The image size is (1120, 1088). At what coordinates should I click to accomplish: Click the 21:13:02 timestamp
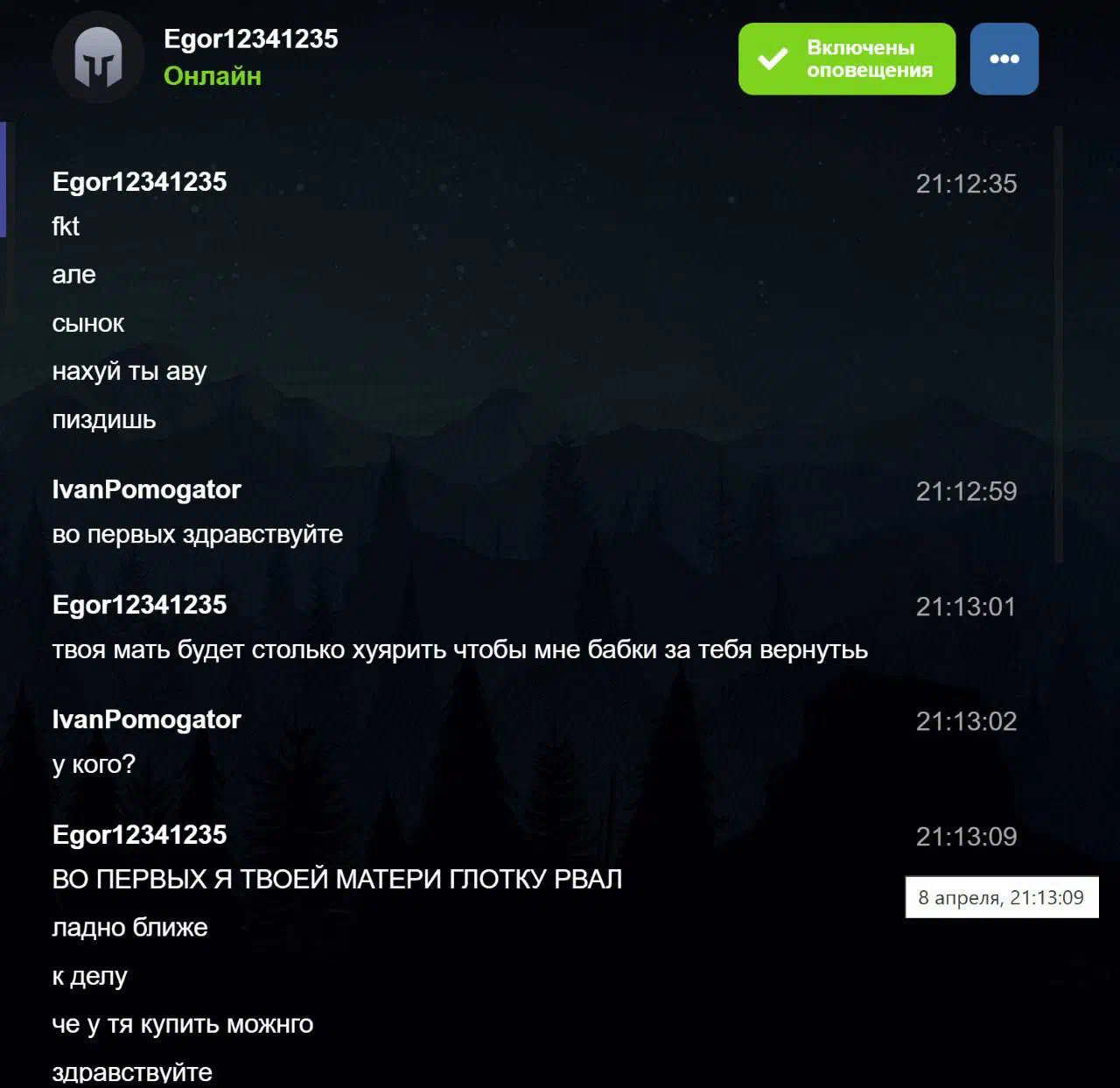(x=966, y=721)
